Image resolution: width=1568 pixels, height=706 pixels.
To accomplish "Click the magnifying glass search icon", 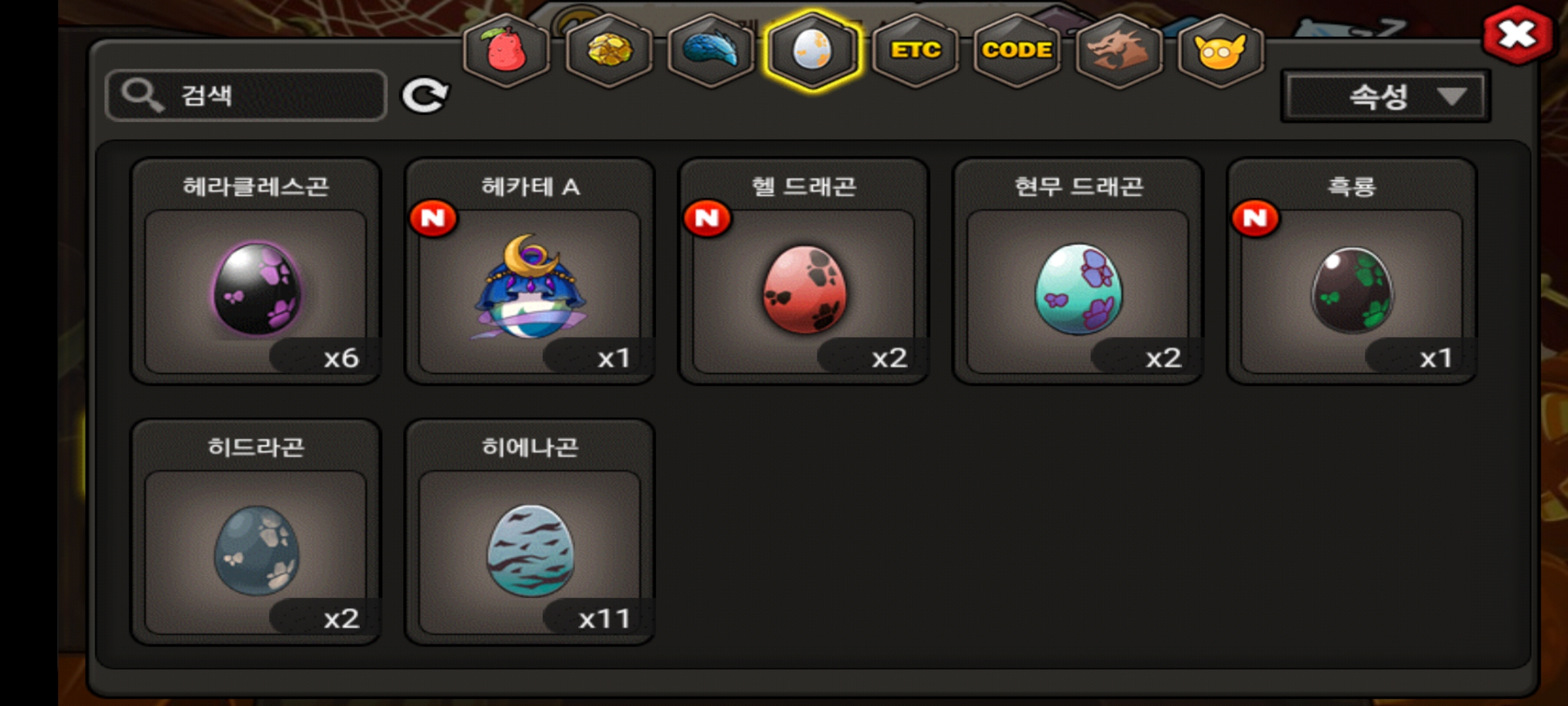I will pos(142,96).
